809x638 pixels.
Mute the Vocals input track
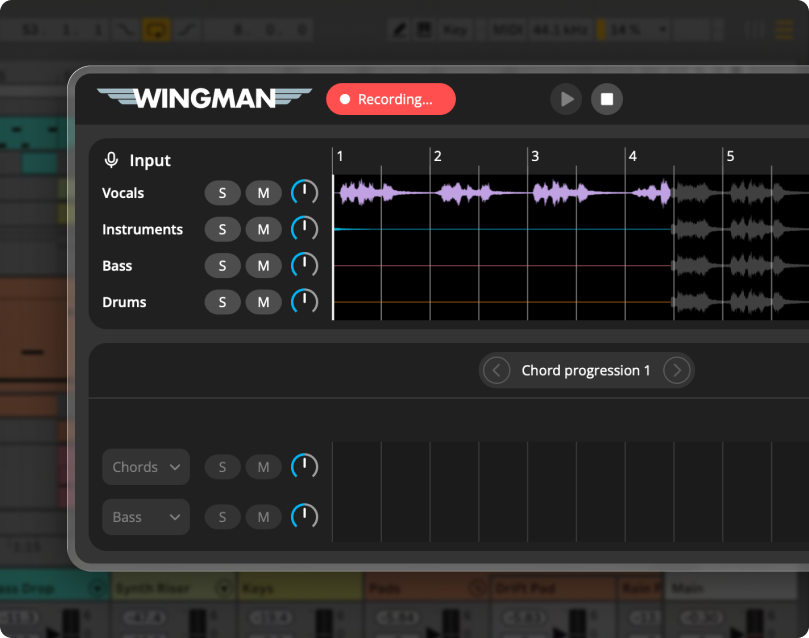click(263, 193)
